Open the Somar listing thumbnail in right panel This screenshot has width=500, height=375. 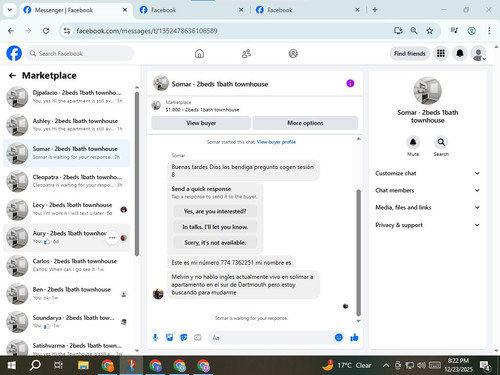427,91
